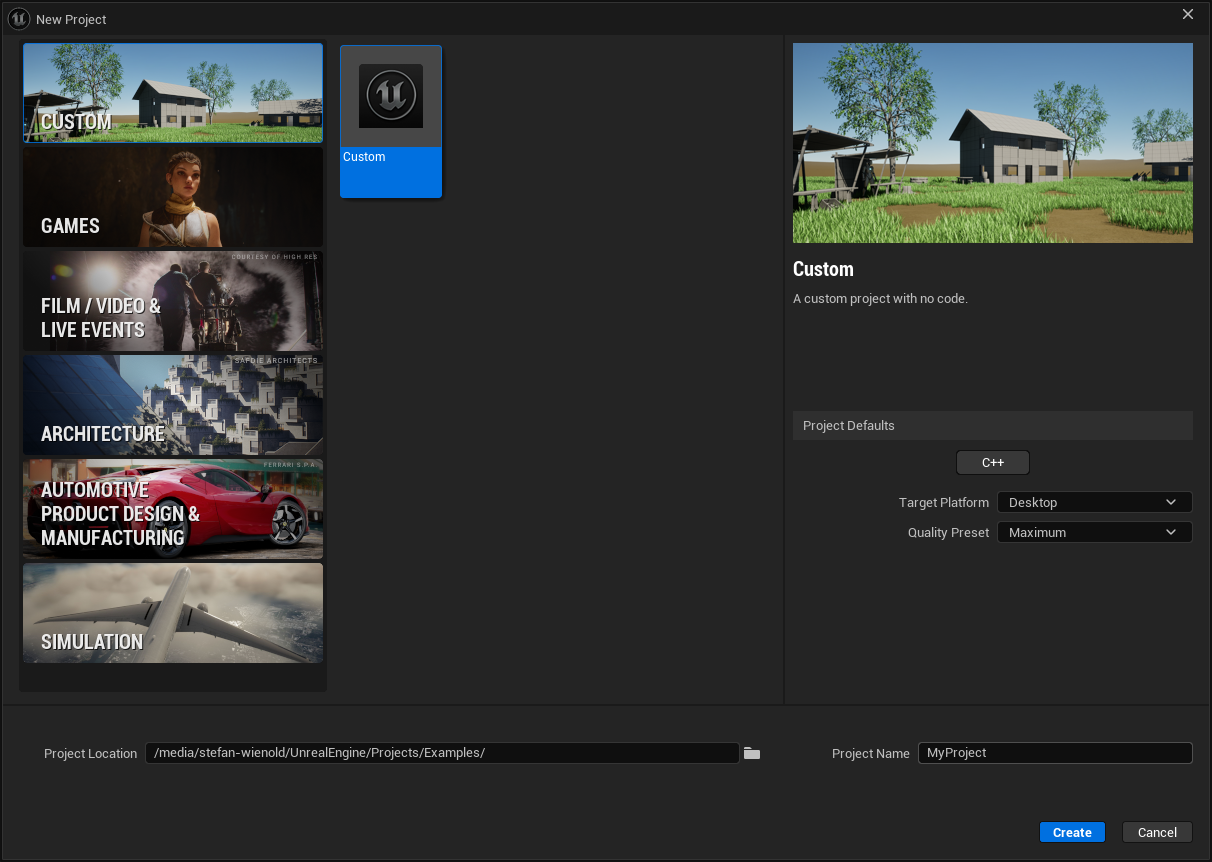Toggle the C++ project type button
Viewport: 1212px width, 862px height.
(992, 463)
